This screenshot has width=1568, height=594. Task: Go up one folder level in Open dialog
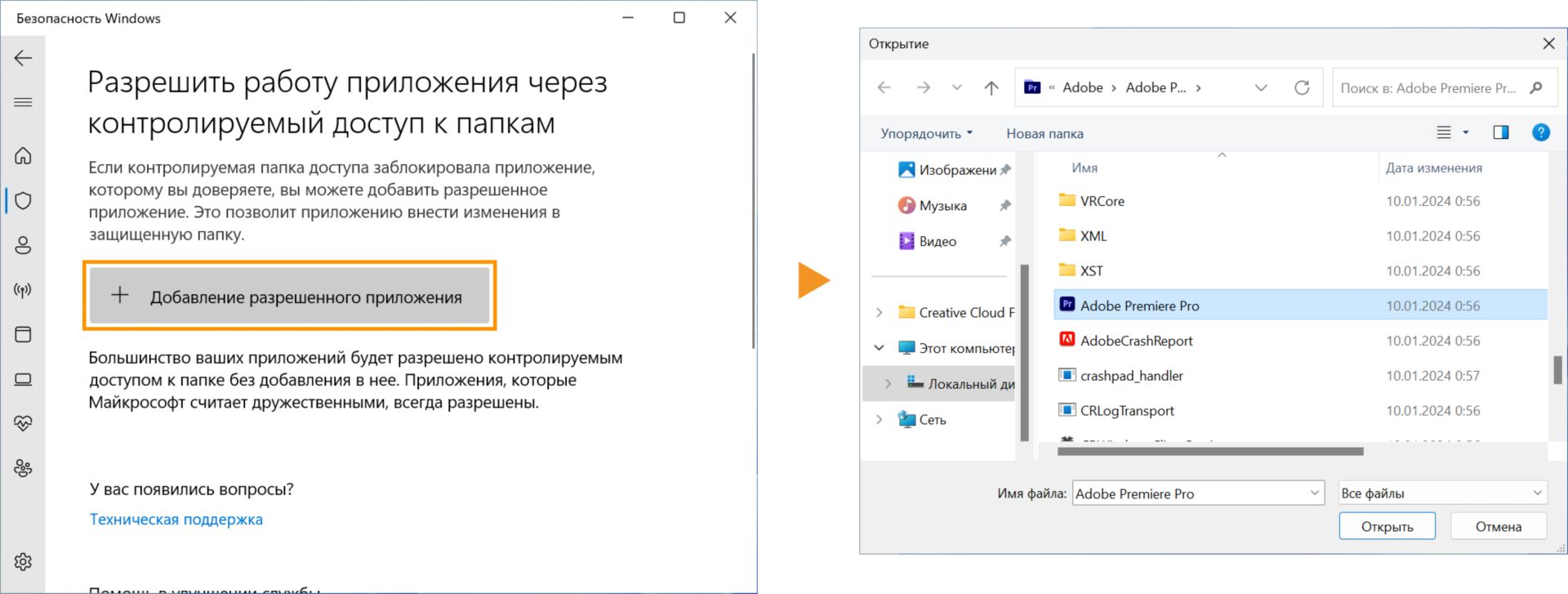tap(991, 87)
